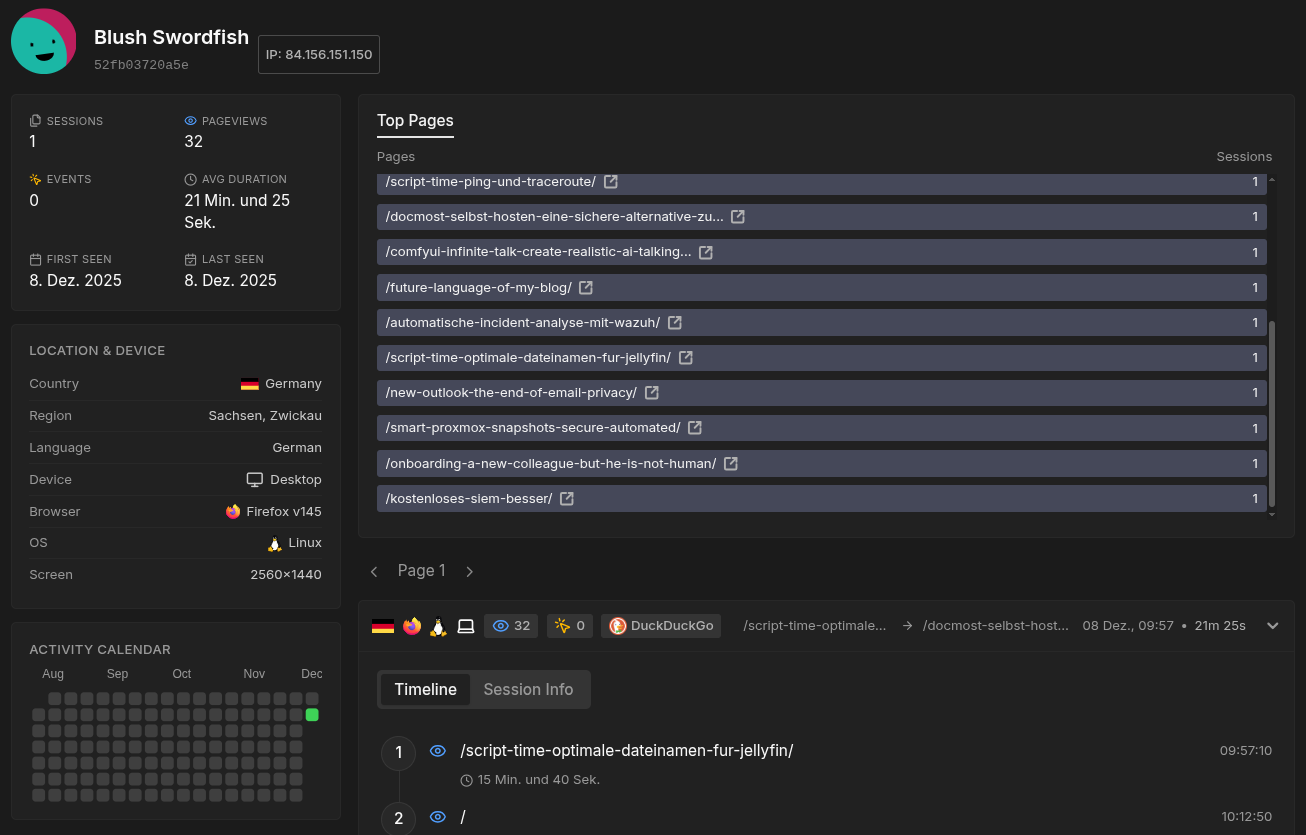
Task: Click the green active day in Activity Calendar
Action: pyautogui.click(x=312, y=715)
